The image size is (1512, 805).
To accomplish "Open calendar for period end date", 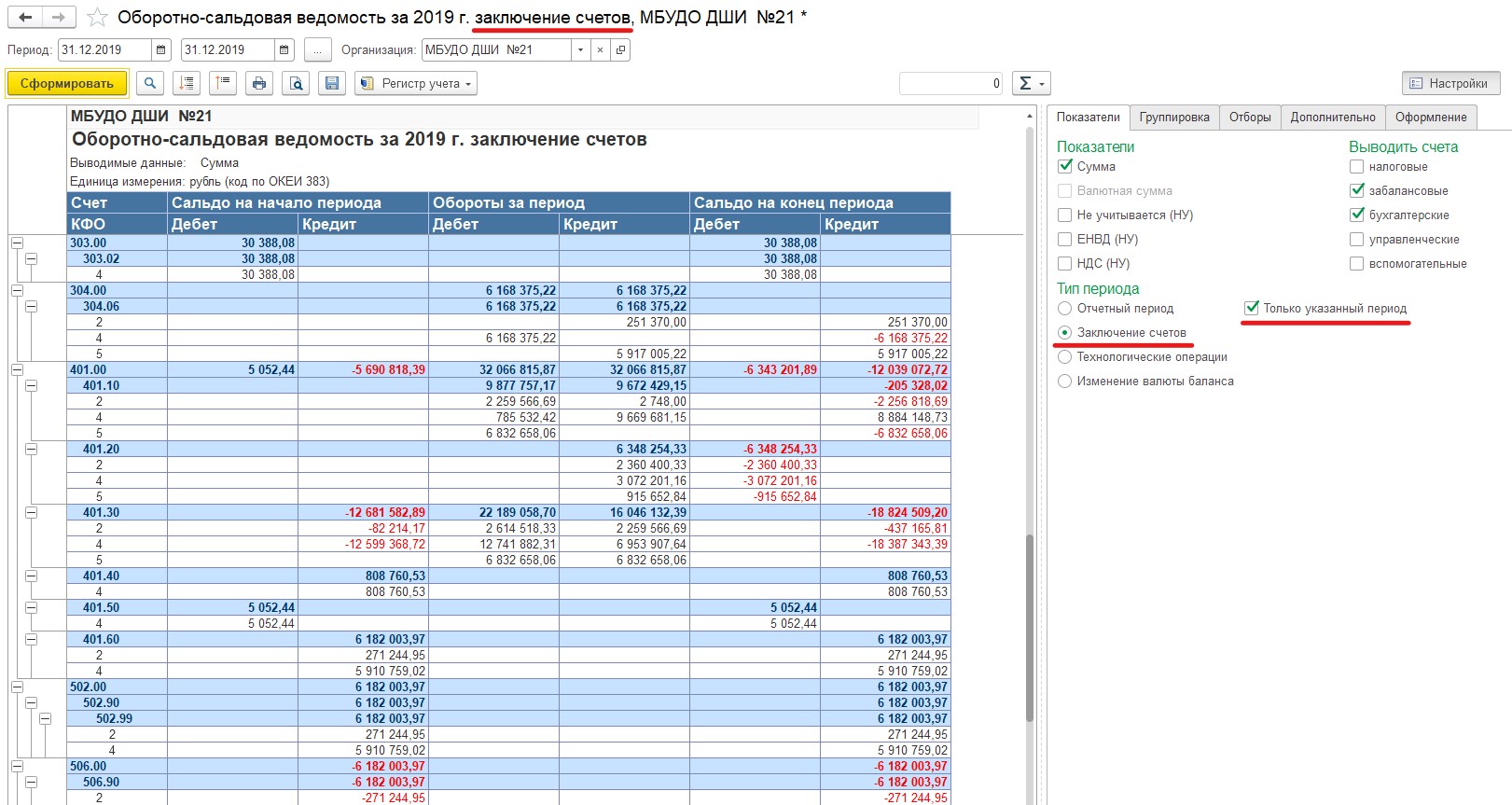I will (x=284, y=50).
